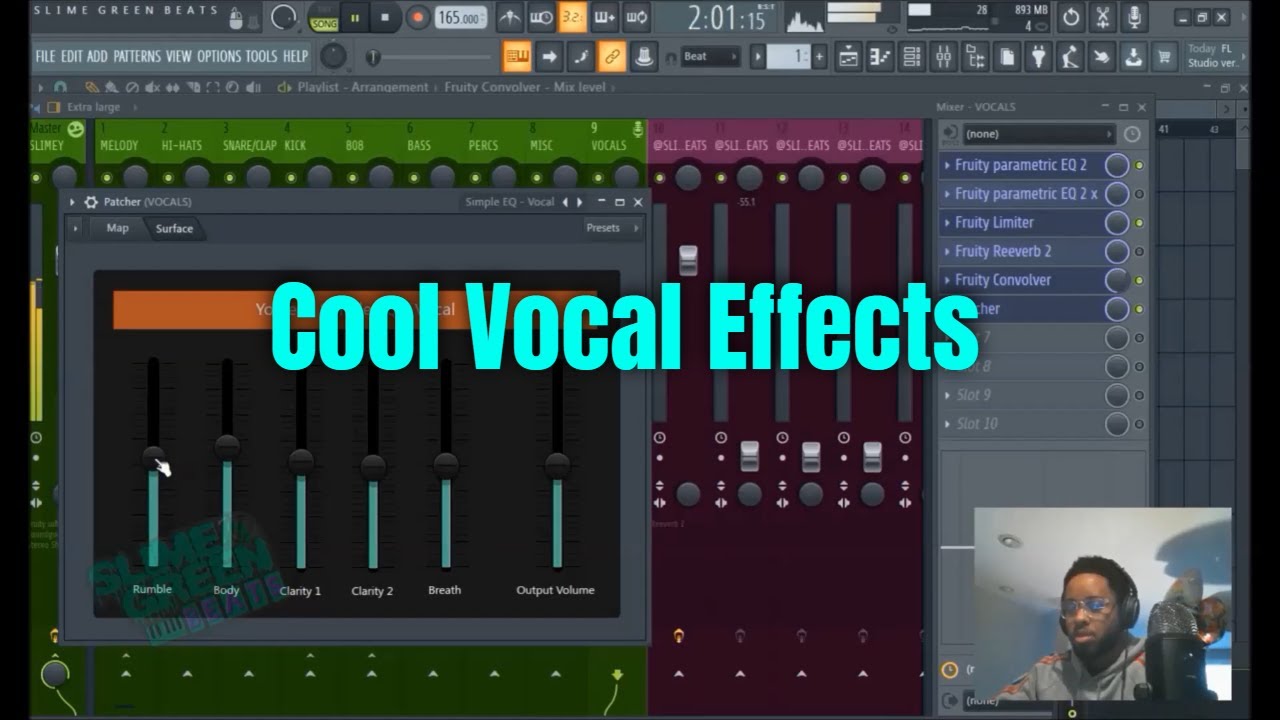This screenshot has width=1280, height=720.
Task: Disable the Fruity Convolver effect
Action: [x=1139, y=281]
